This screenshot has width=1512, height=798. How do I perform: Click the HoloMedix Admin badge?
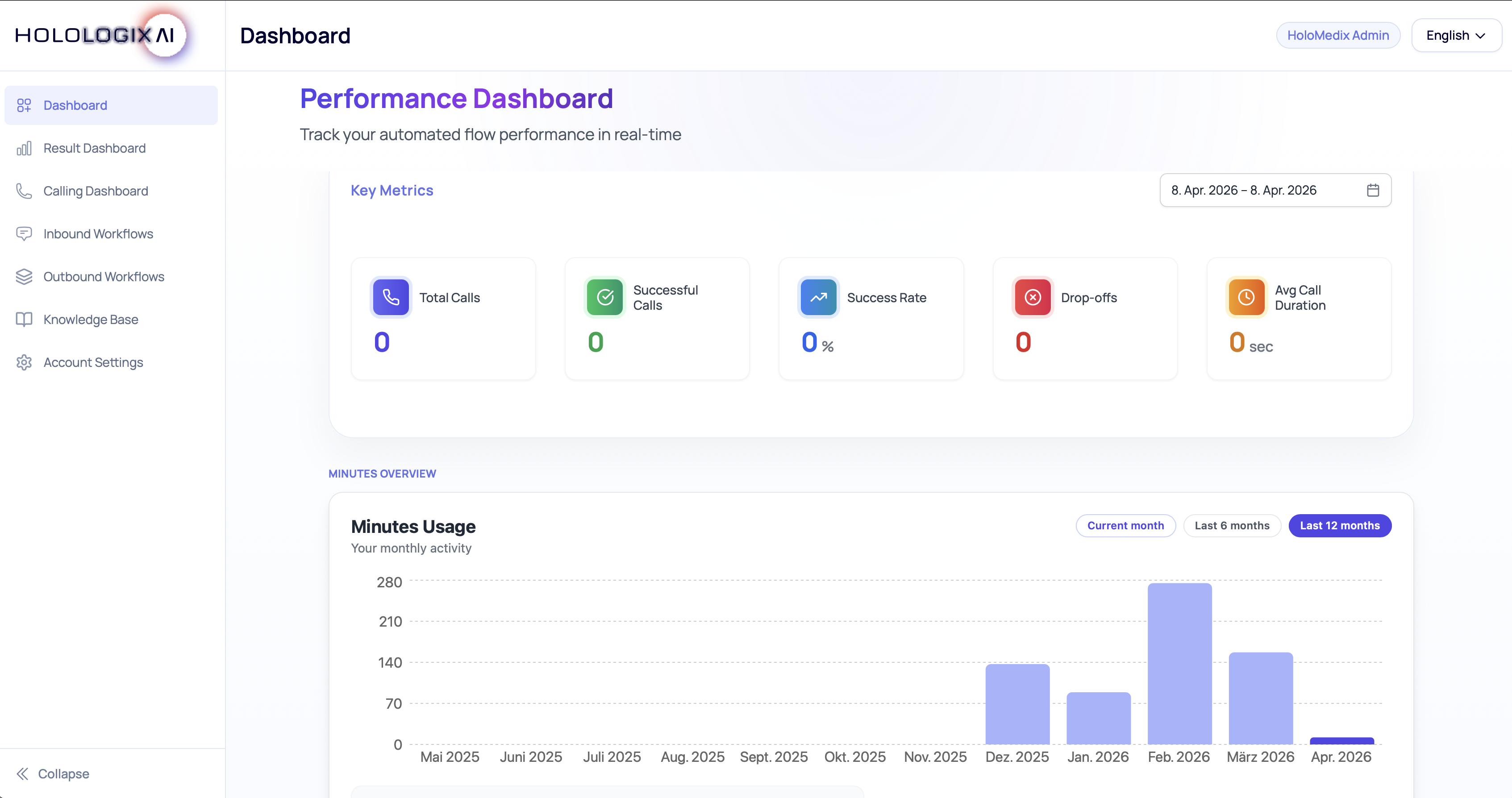click(1337, 35)
